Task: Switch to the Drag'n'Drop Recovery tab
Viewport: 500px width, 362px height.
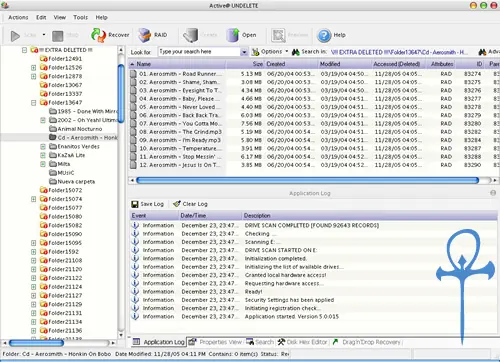Action: coord(367,342)
